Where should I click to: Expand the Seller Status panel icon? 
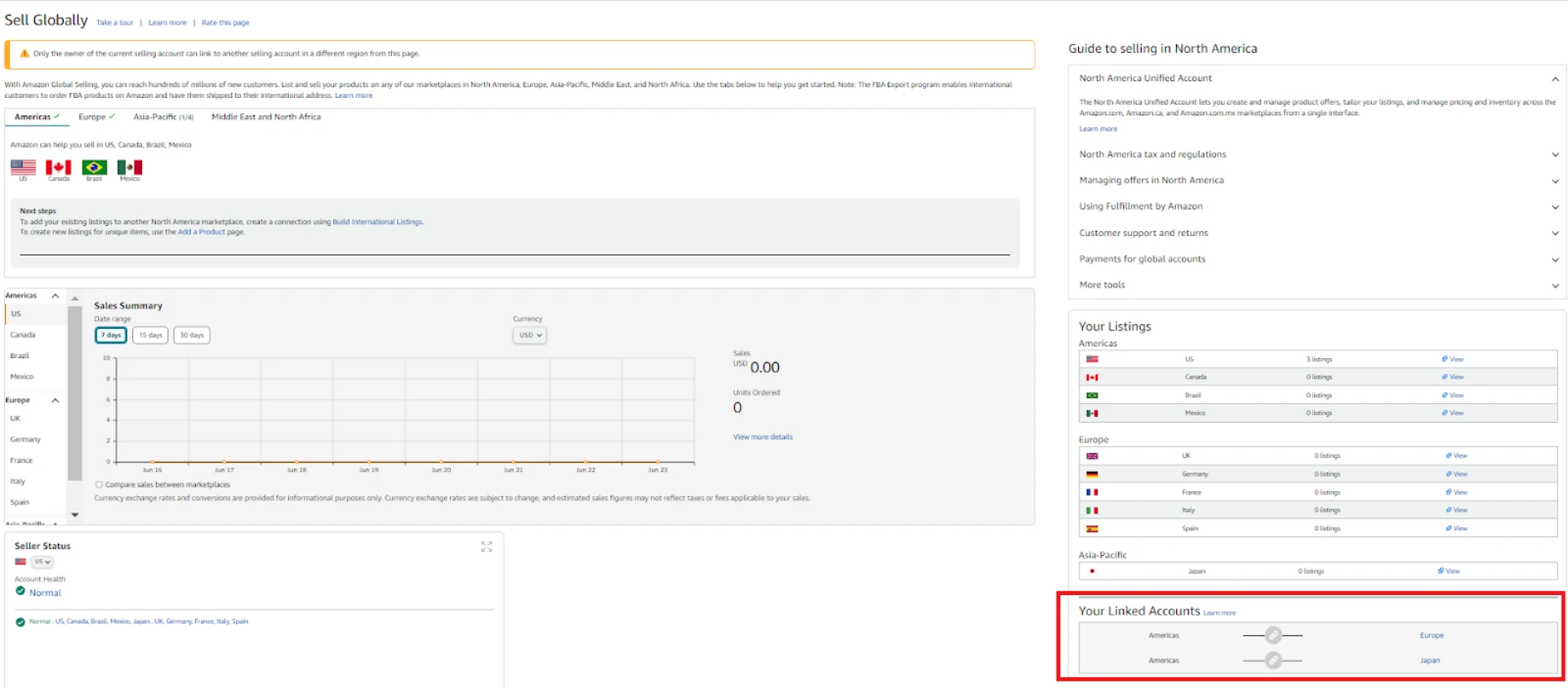(487, 547)
